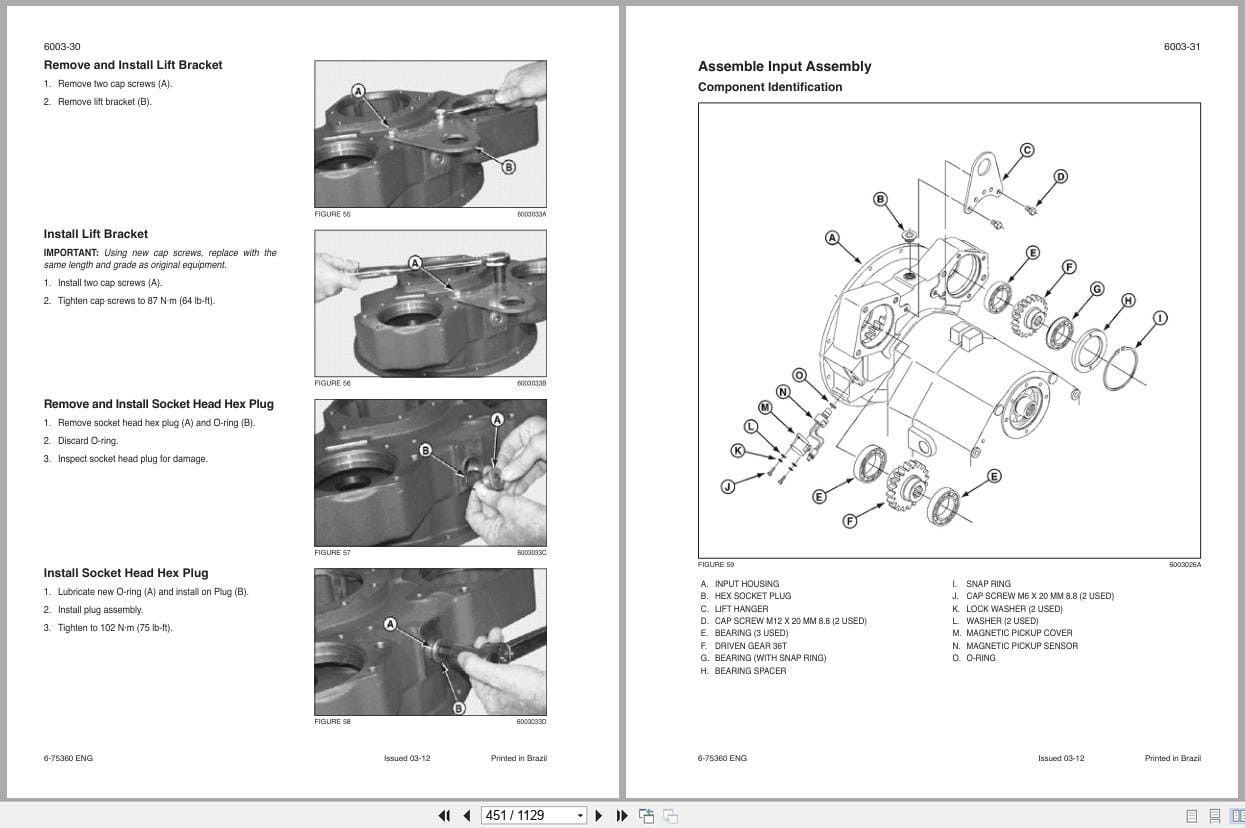
Task: Click the Figure 56 torque wrench photo
Action: click(430, 302)
